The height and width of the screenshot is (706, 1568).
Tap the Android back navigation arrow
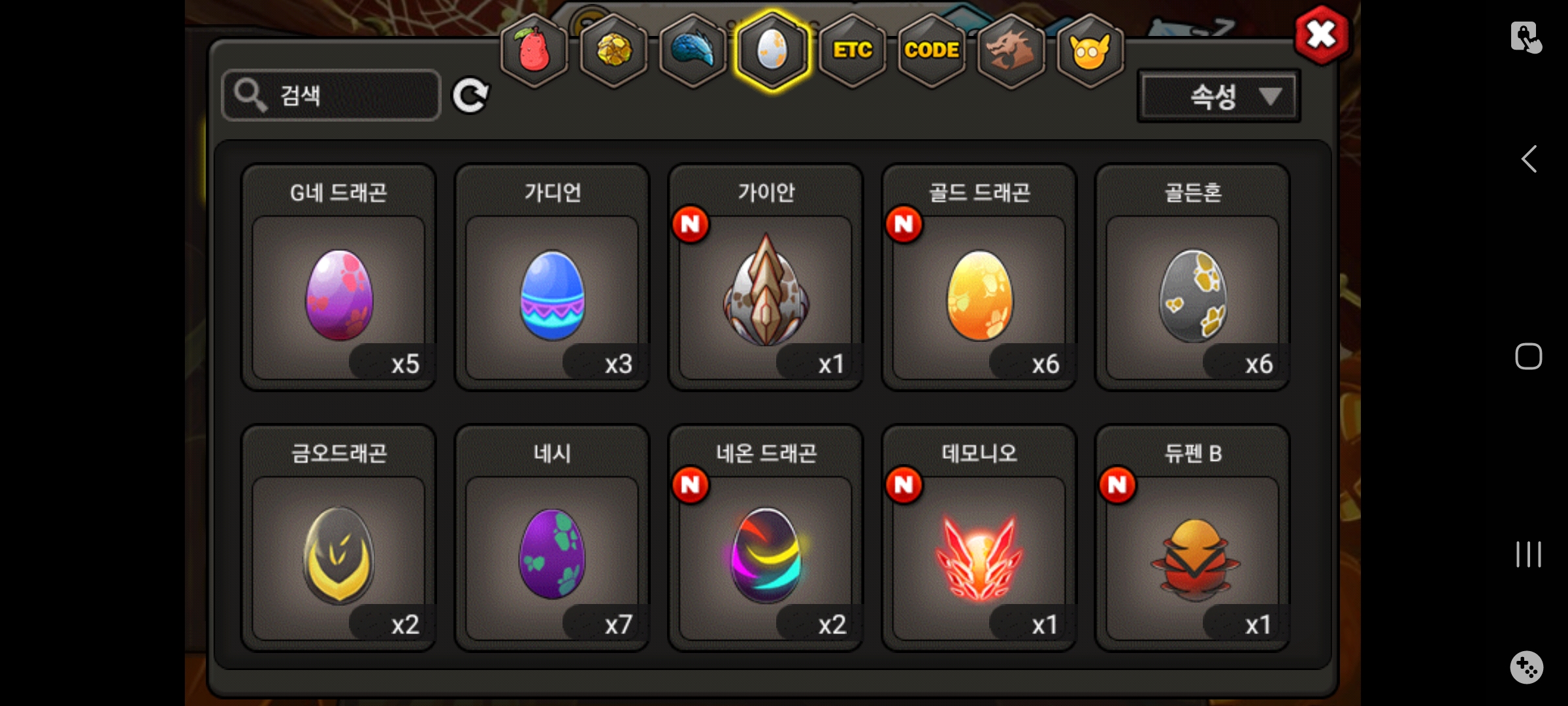coord(1529,159)
